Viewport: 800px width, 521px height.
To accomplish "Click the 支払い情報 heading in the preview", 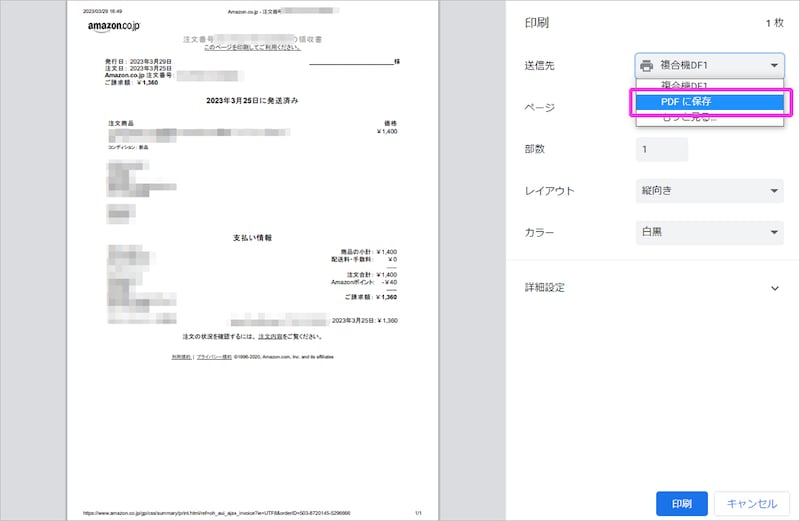I will click(x=253, y=238).
